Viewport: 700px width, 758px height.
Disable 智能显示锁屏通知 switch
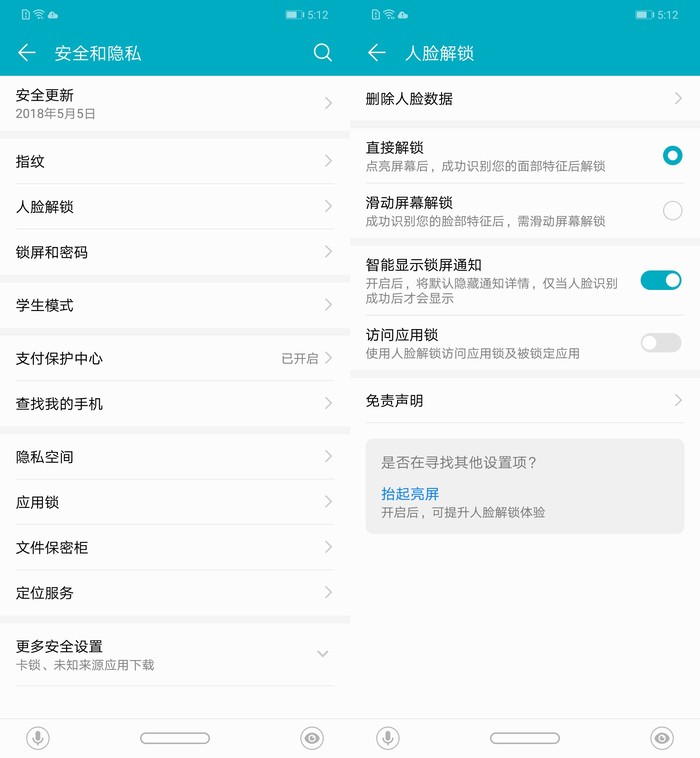[x=660, y=280]
